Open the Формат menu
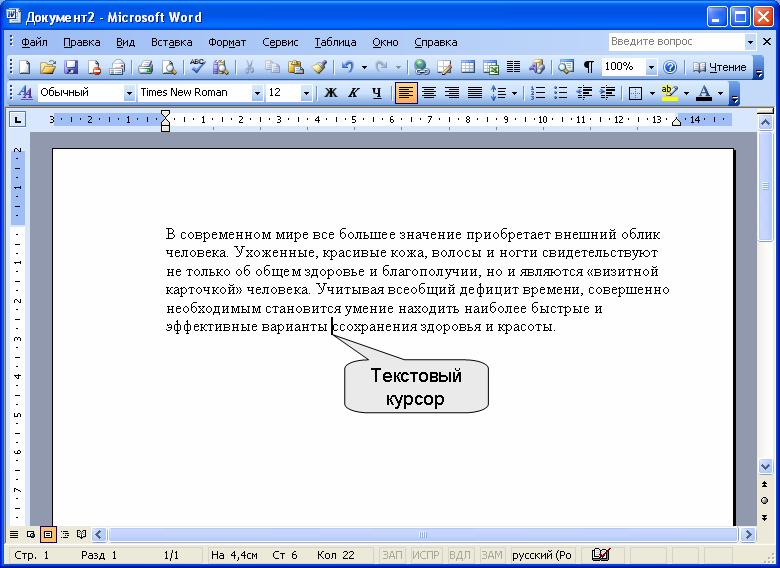This screenshot has width=780, height=568. click(227, 42)
